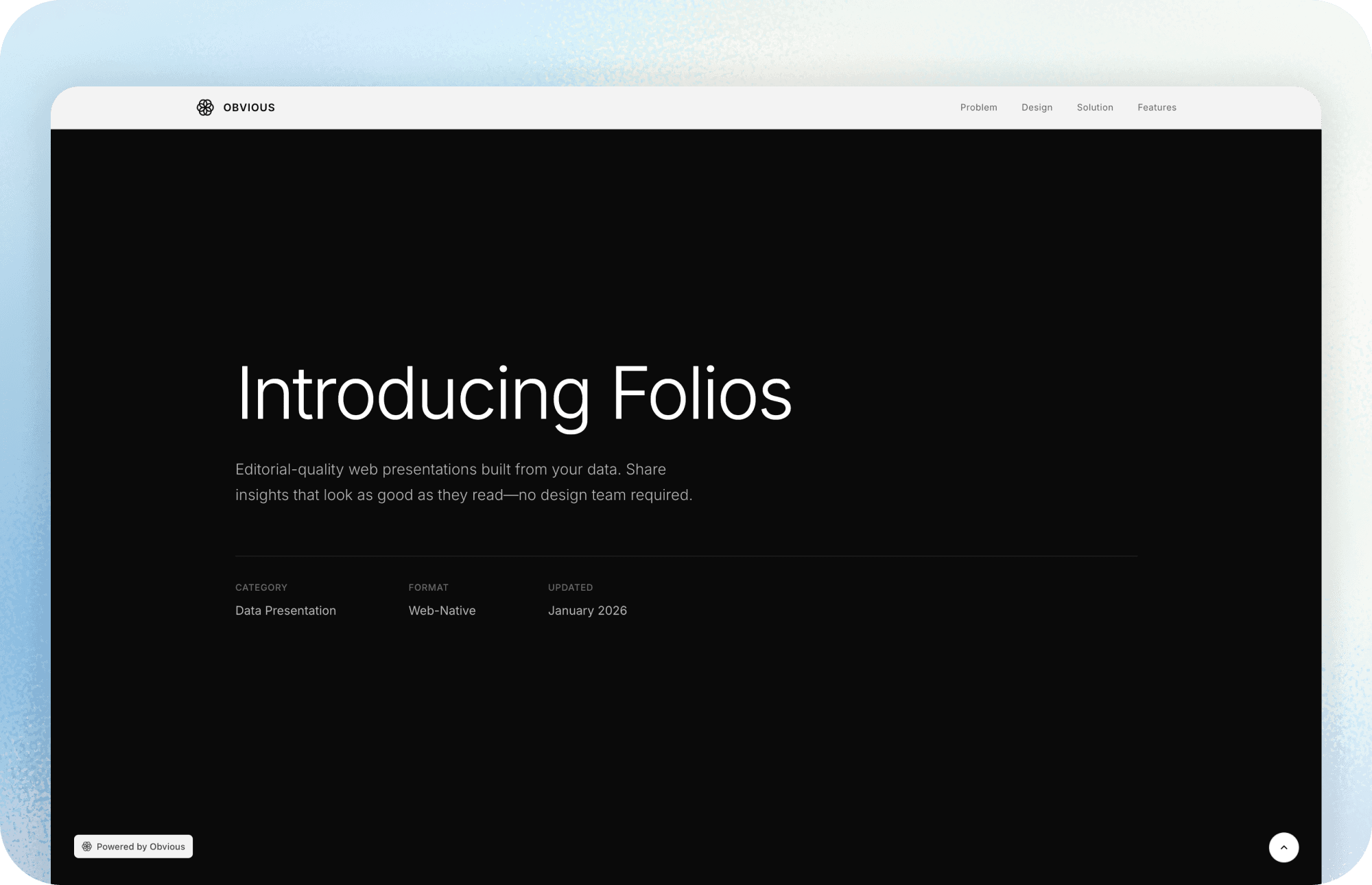
Task: Click the small icon in Powered by badge
Action: pos(87,847)
